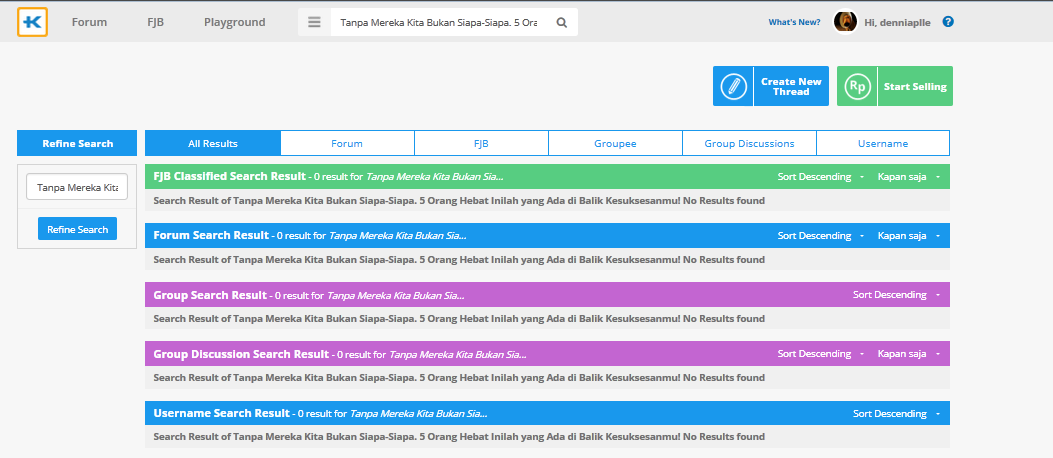Image resolution: width=1053 pixels, height=458 pixels.
Task: Open Sort Descending in Group Discussion results
Action: 820,353
